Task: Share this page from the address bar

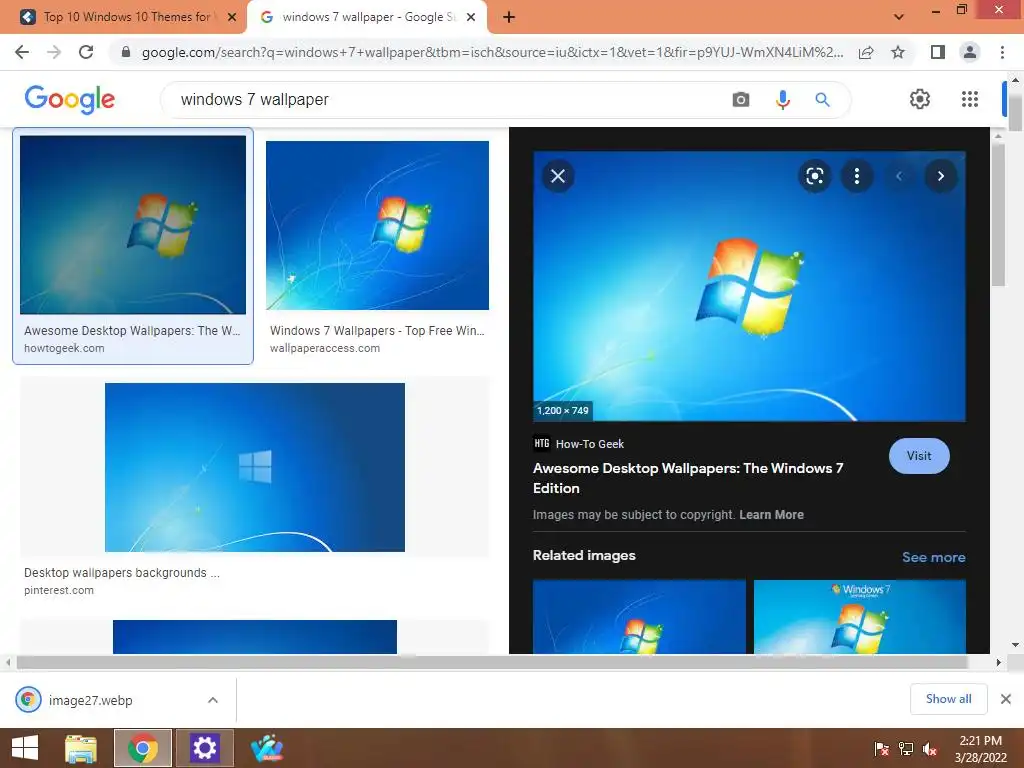Action: (x=866, y=52)
